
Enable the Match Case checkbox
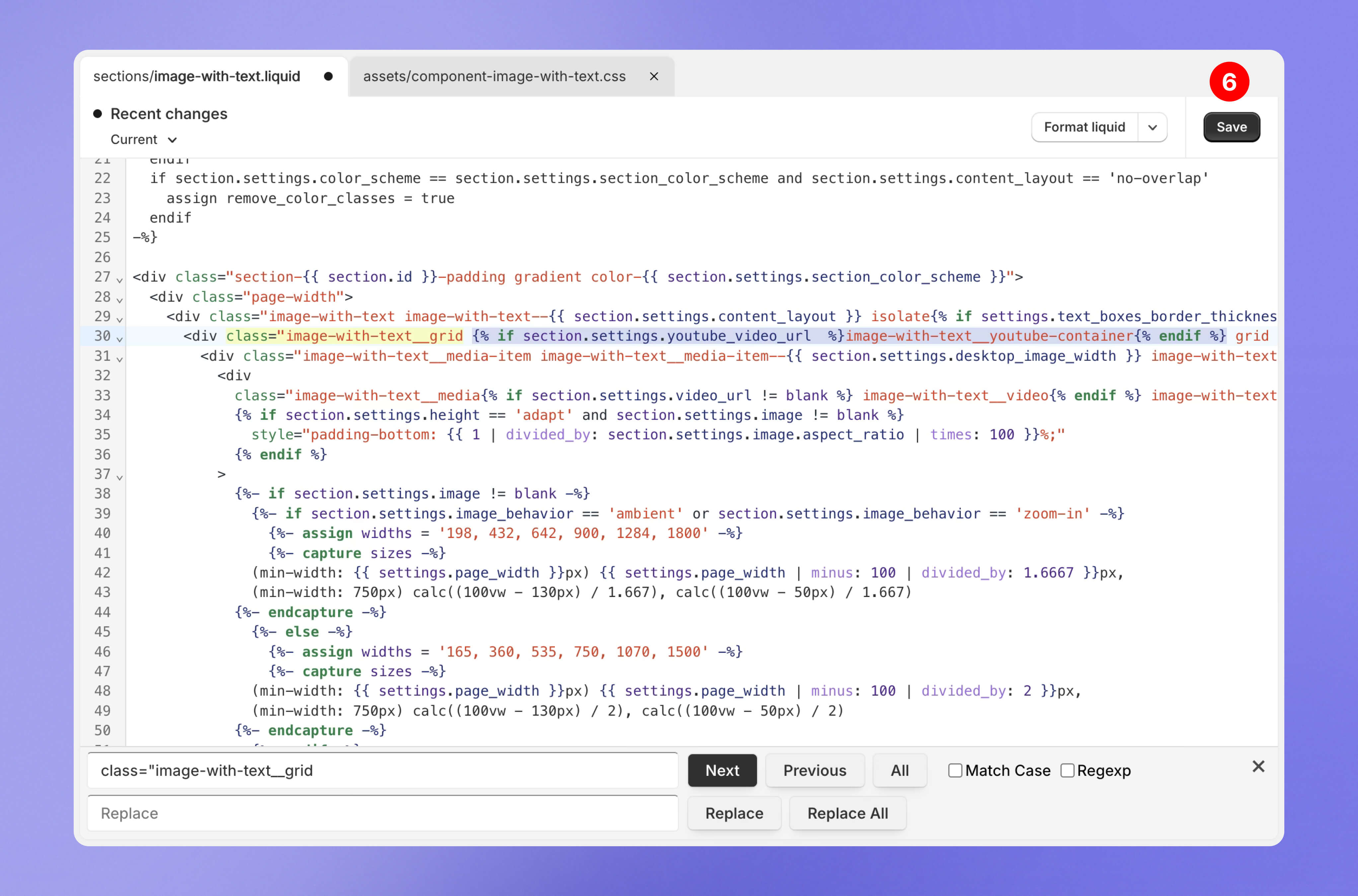[x=955, y=770]
